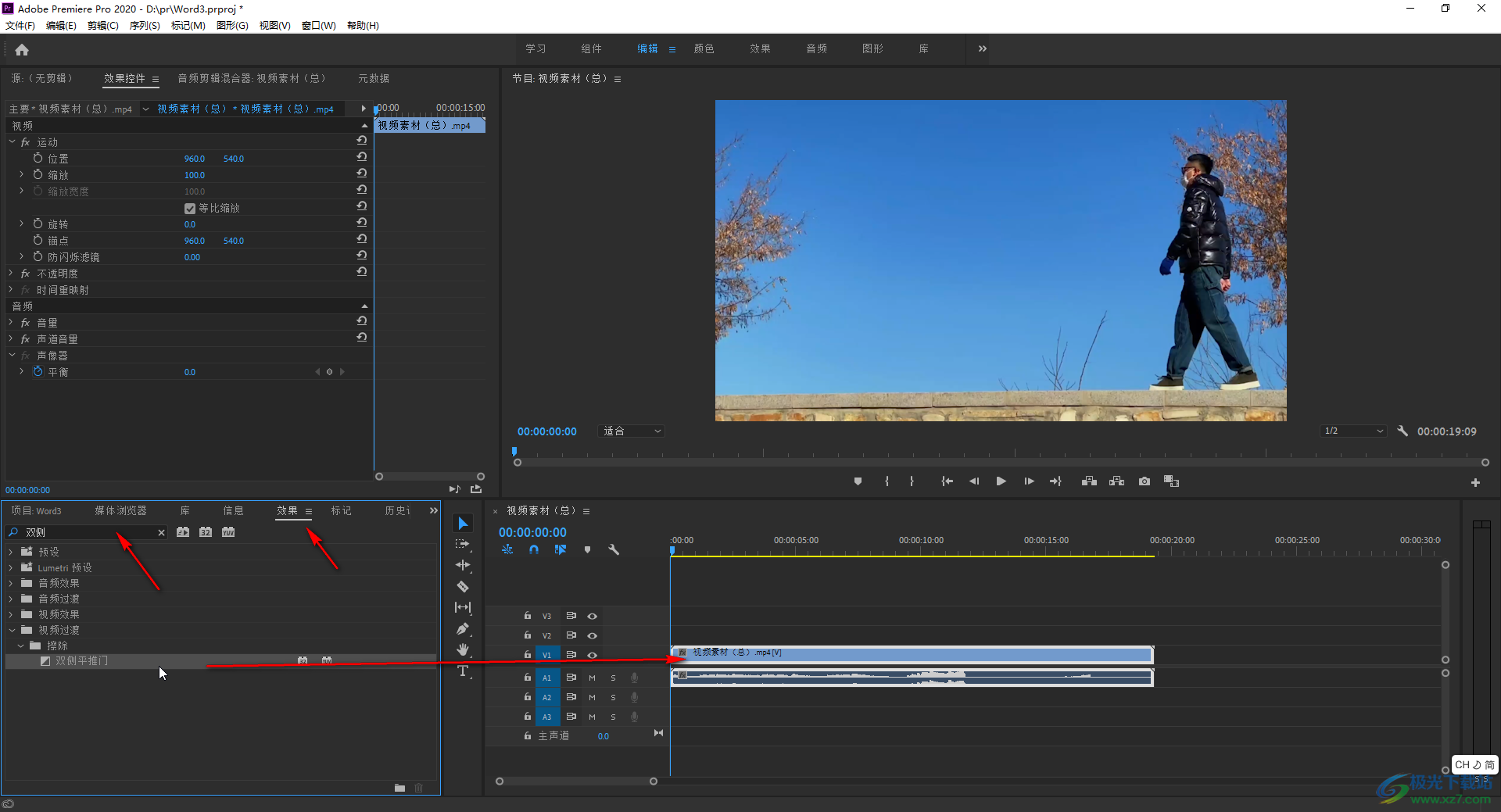Select the Type tool
The image size is (1501, 812).
coord(463,671)
